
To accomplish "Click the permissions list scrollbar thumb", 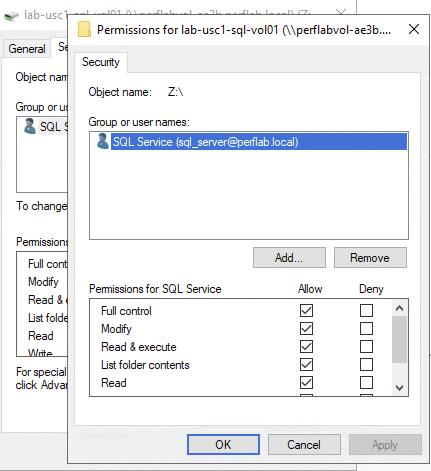I will (x=399, y=339).
